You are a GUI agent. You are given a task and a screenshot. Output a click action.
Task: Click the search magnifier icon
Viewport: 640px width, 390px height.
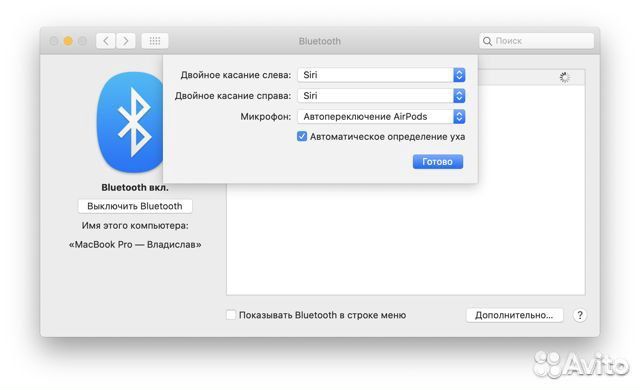pyautogui.click(x=487, y=41)
